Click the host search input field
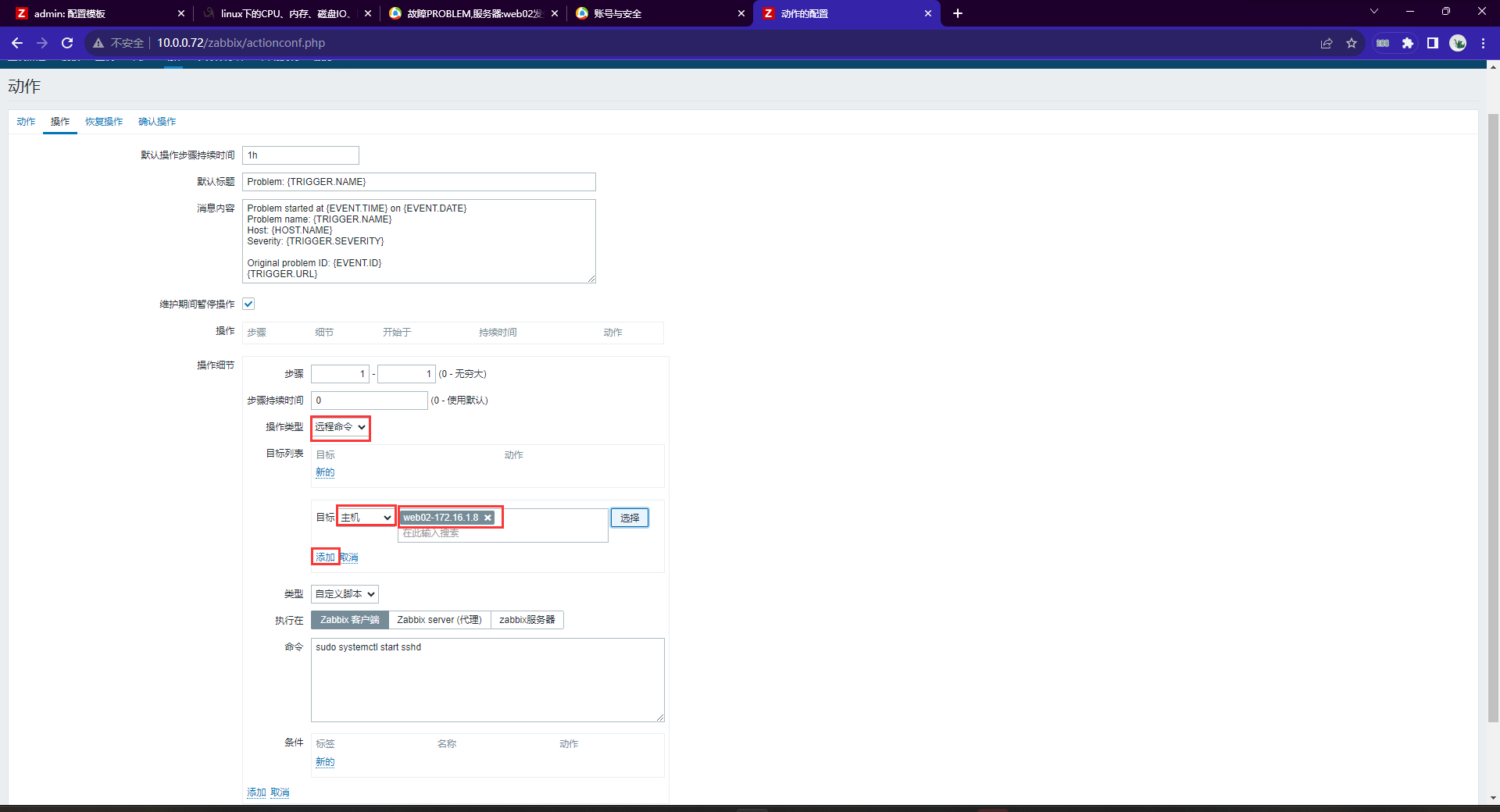Screen dimensions: 1500x812 [502, 533]
